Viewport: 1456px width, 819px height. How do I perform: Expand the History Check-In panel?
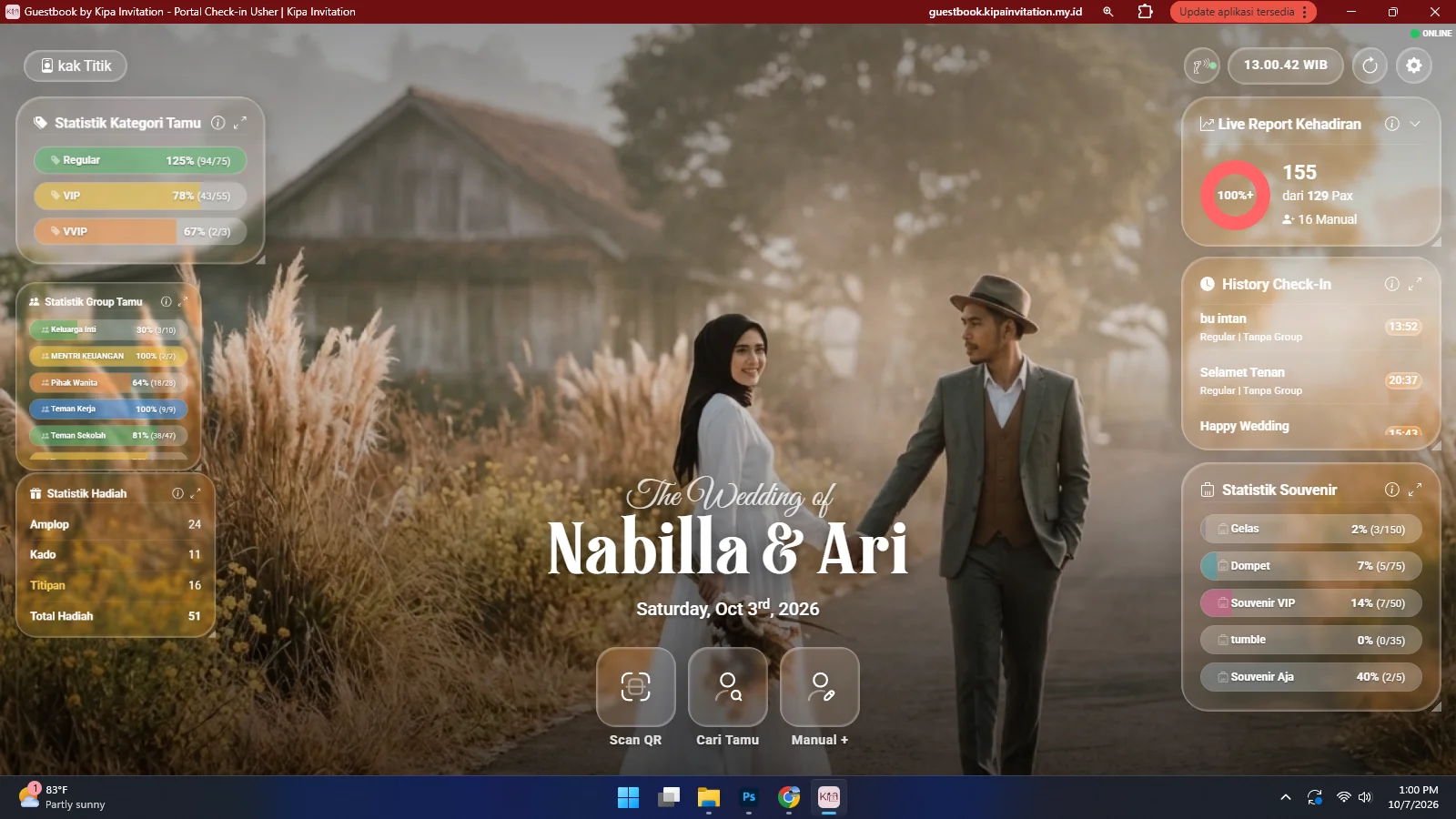pyautogui.click(x=1415, y=284)
